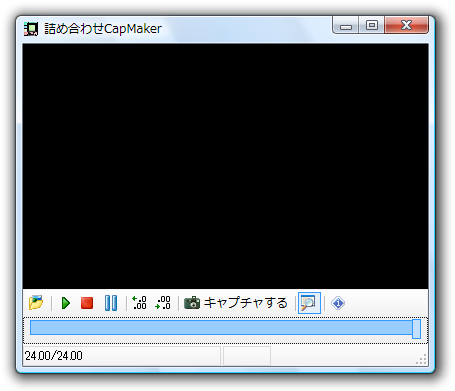Step forward using right decimal arrow icon
This screenshot has height=391, width=455.
pyautogui.click(x=163, y=303)
